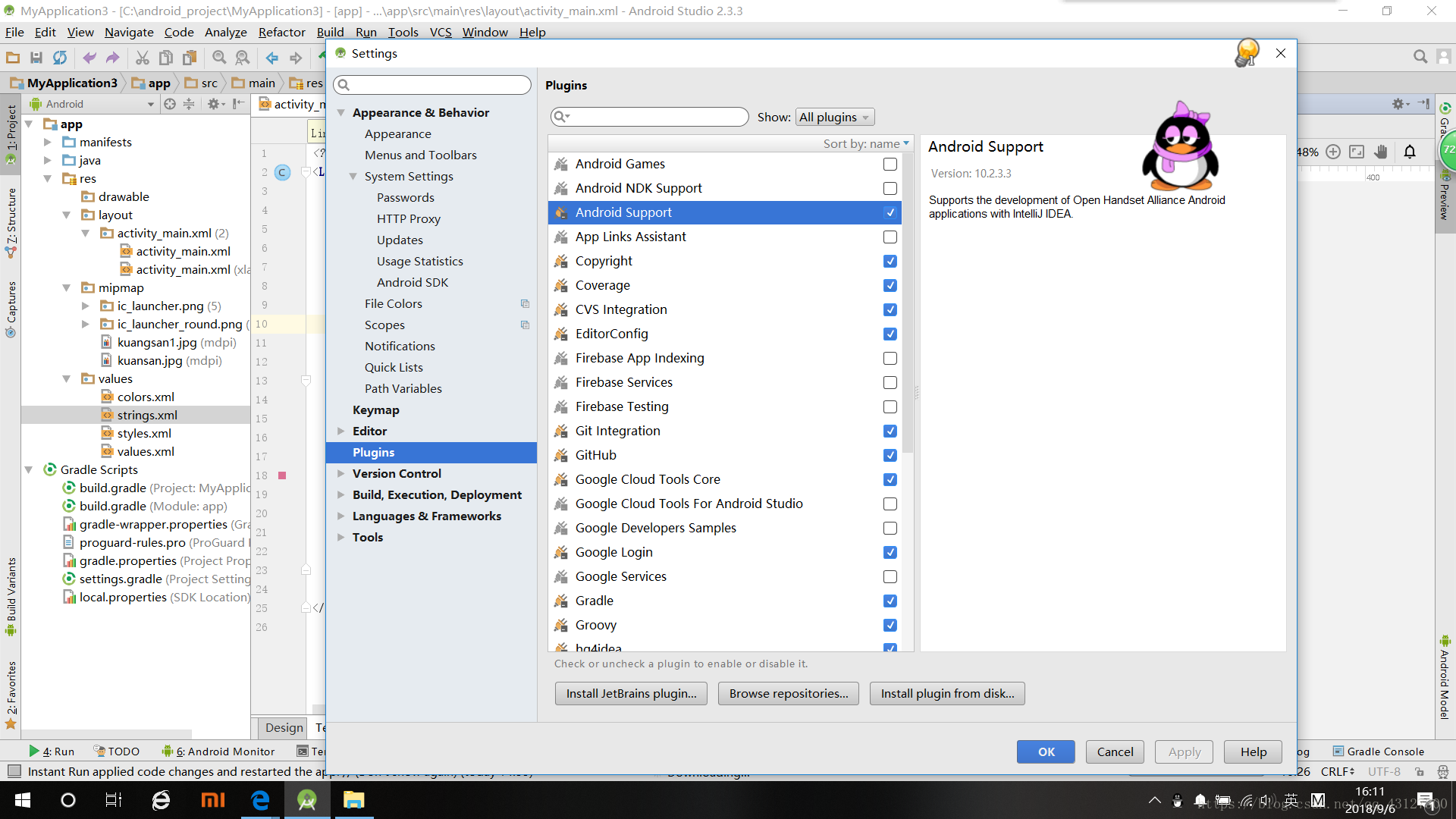Open File Explorer from taskbar
Screen dimensions: 1456x819
click(354, 800)
